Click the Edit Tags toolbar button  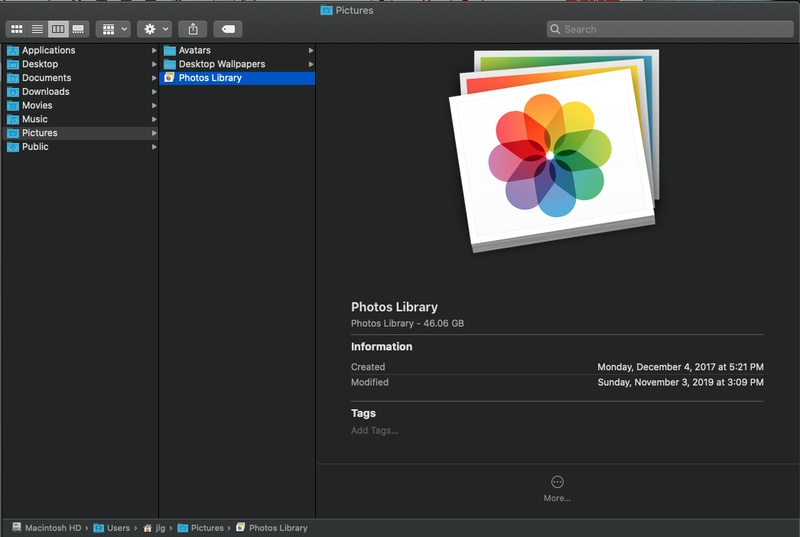coord(228,29)
